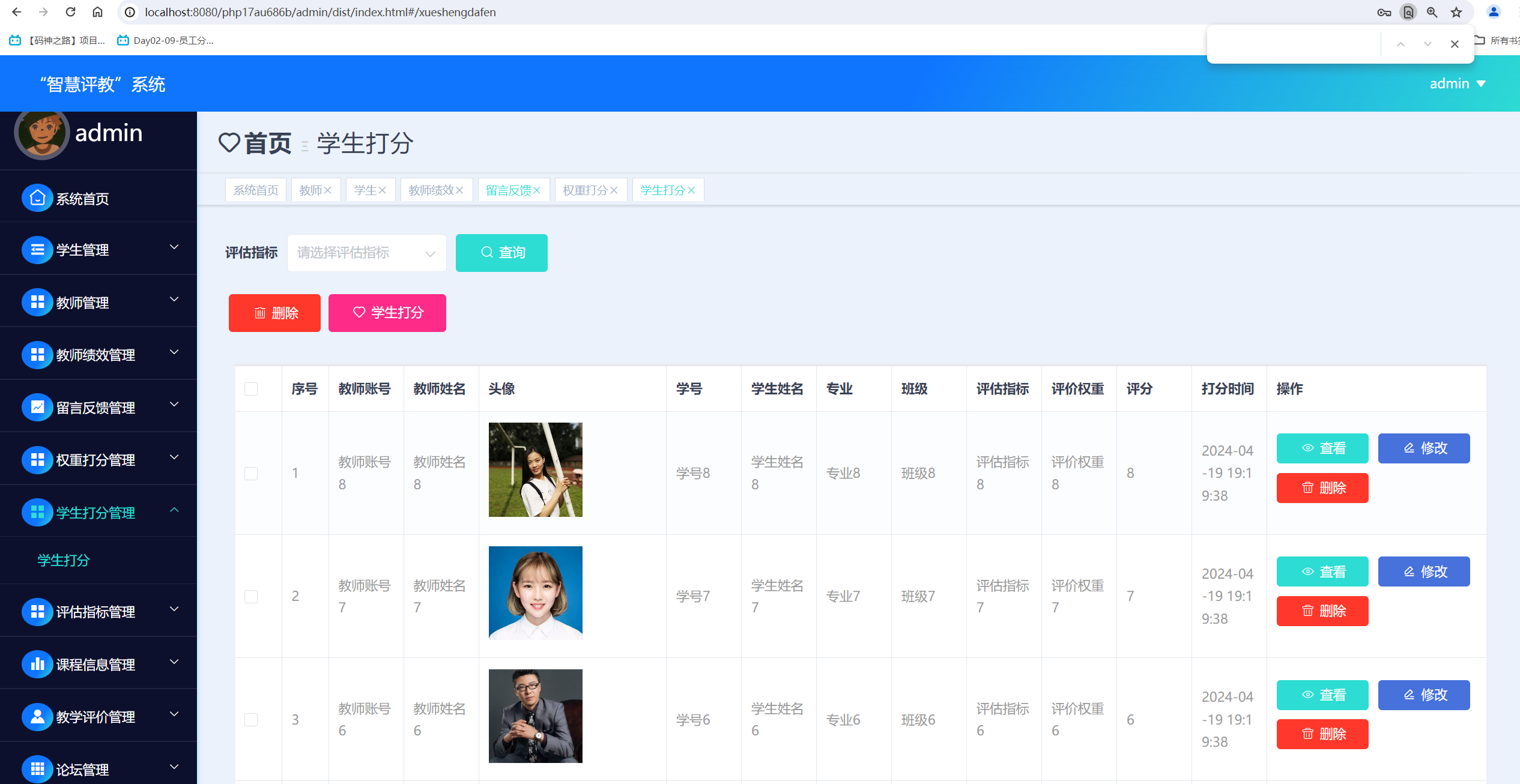Bookmark this page with star icon
The image size is (1520, 784).
1456,12
